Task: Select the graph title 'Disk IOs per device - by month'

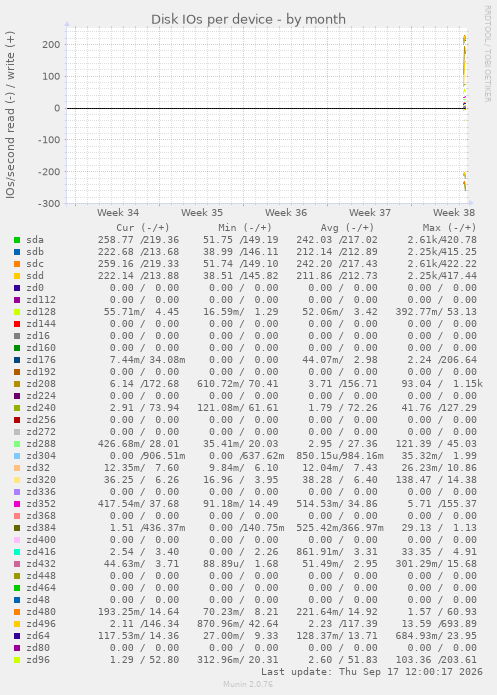Action: 248,20
